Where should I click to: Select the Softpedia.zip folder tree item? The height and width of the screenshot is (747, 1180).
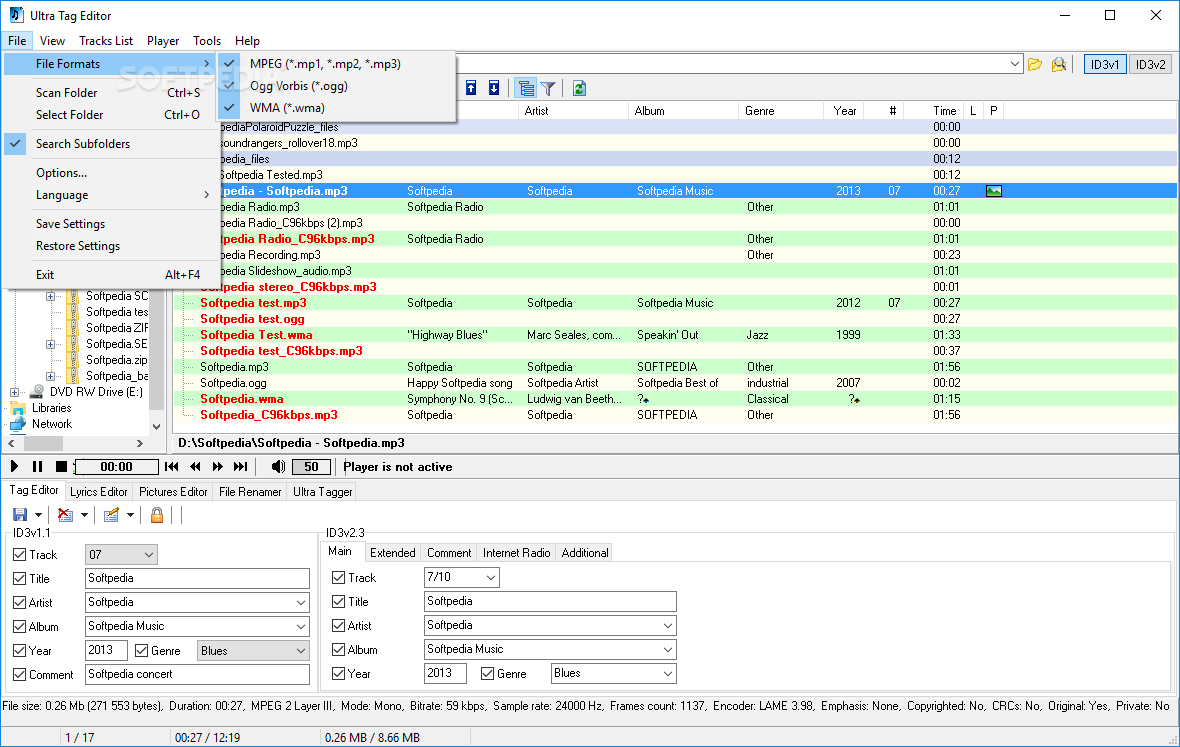pyautogui.click(x=117, y=360)
